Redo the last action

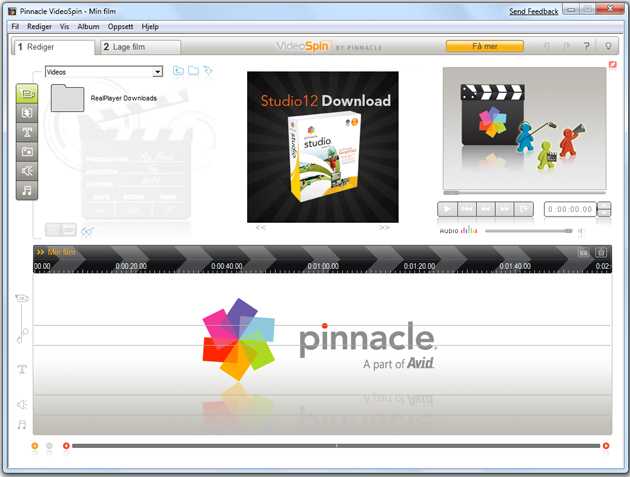(567, 46)
